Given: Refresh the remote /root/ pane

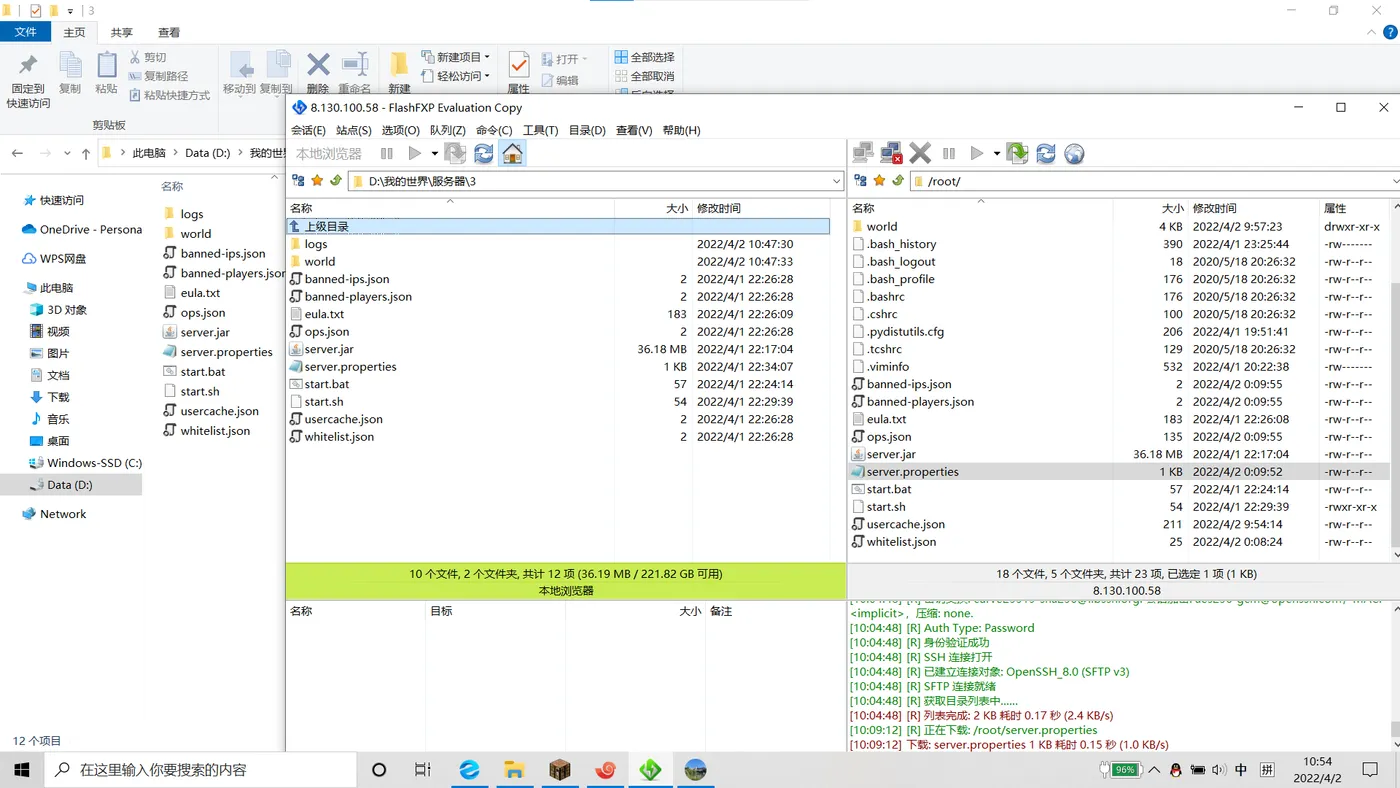Looking at the screenshot, I should (x=1046, y=153).
